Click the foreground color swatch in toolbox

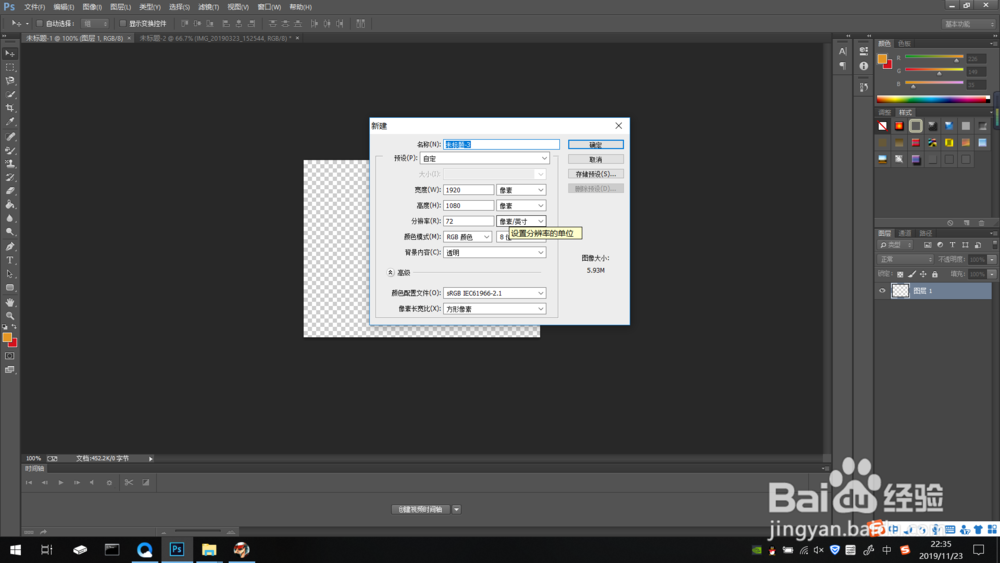(x=7, y=337)
